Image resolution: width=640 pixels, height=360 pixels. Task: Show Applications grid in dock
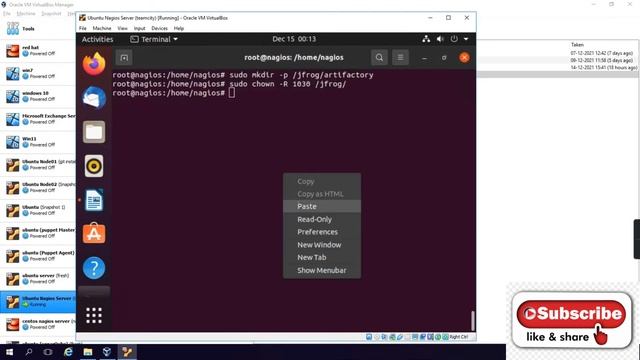(x=94, y=315)
